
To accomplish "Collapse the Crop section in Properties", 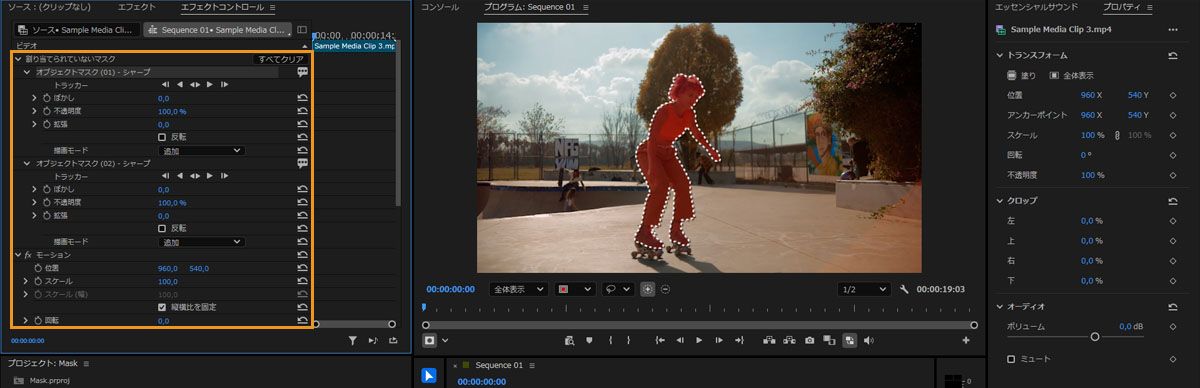I will click(999, 200).
